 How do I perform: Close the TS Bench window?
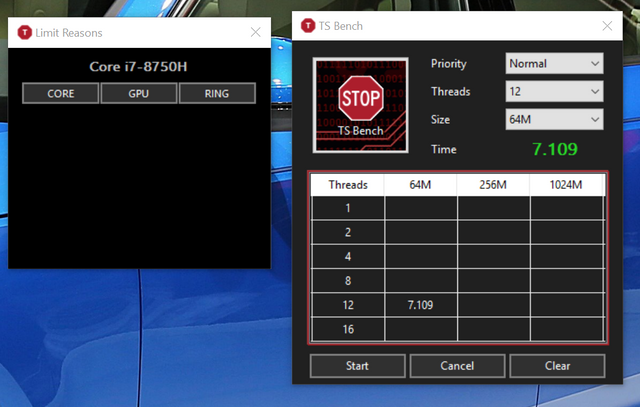point(607,26)
